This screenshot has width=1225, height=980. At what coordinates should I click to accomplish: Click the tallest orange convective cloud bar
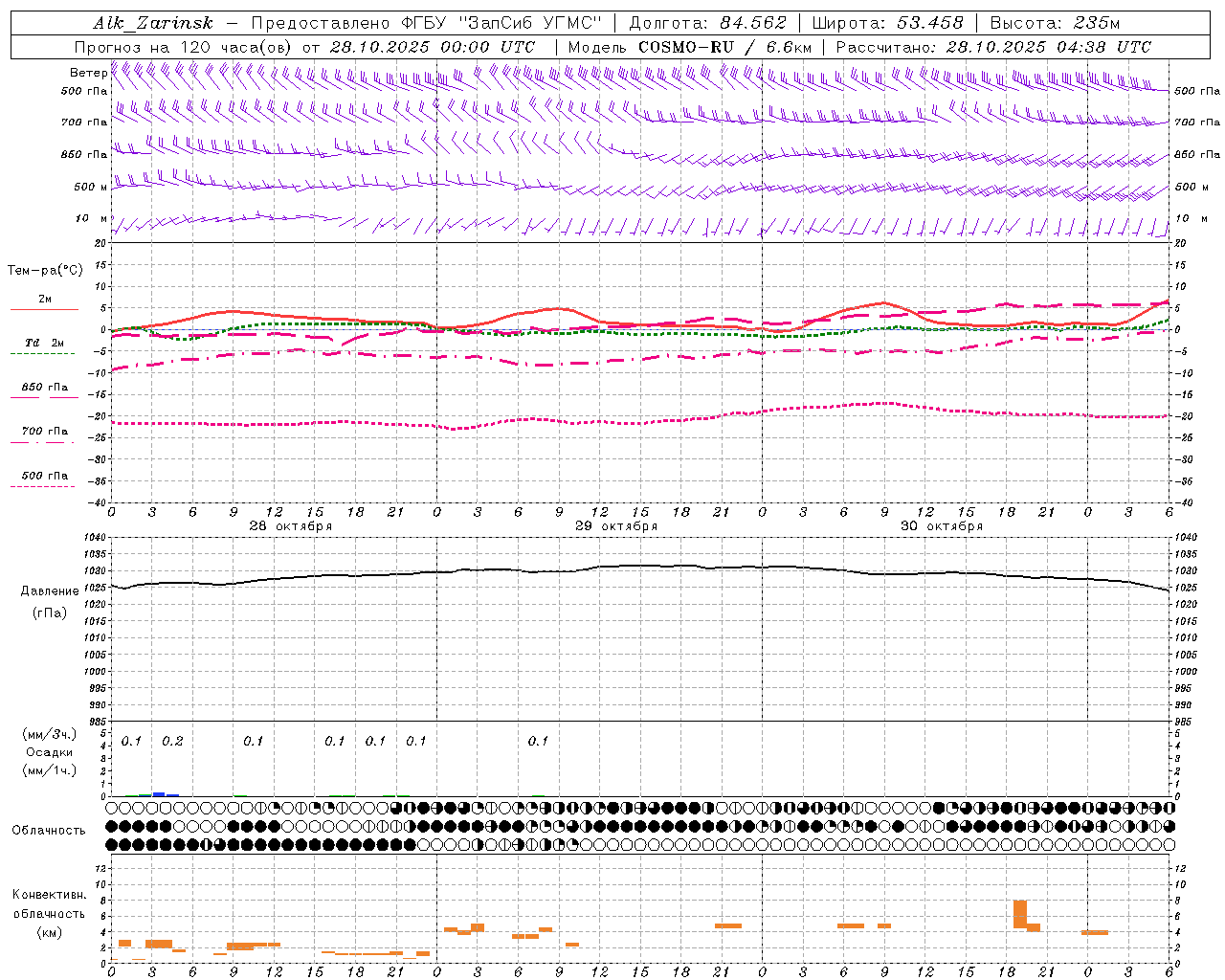click(1020, 914)
